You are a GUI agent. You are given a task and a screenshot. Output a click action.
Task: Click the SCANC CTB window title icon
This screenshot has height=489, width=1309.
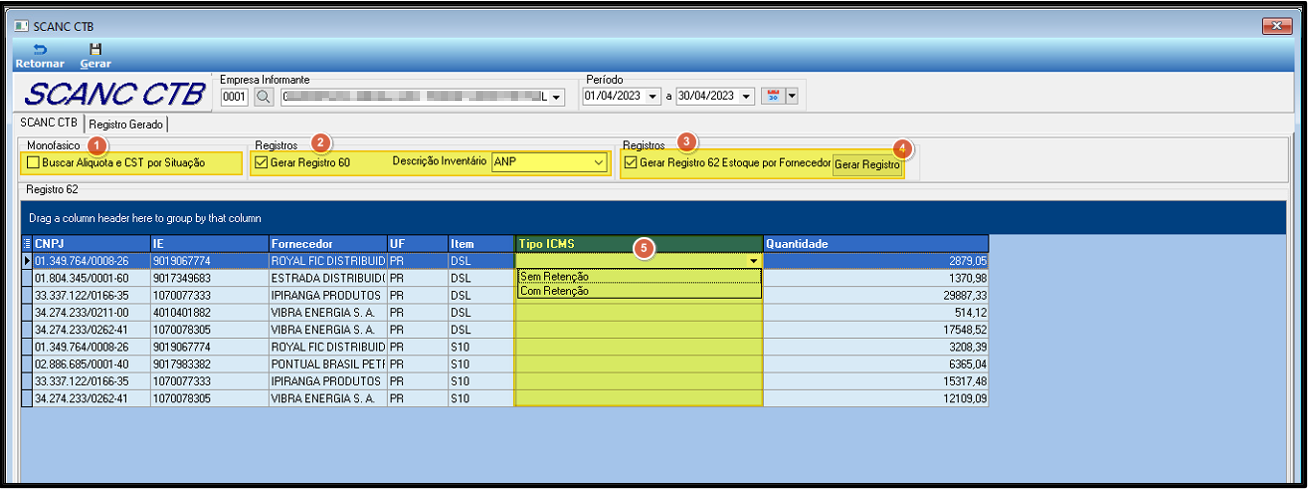[21, 25]
